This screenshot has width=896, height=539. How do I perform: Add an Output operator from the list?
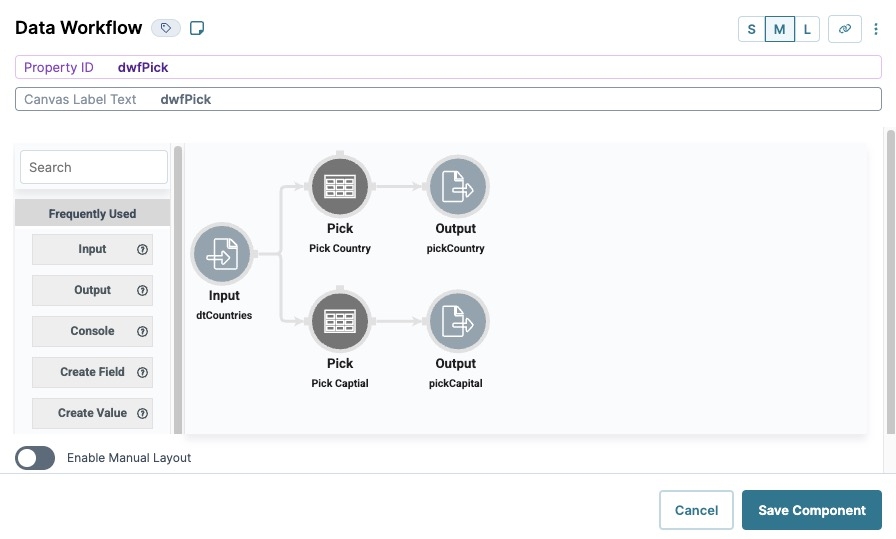point(92,290)
